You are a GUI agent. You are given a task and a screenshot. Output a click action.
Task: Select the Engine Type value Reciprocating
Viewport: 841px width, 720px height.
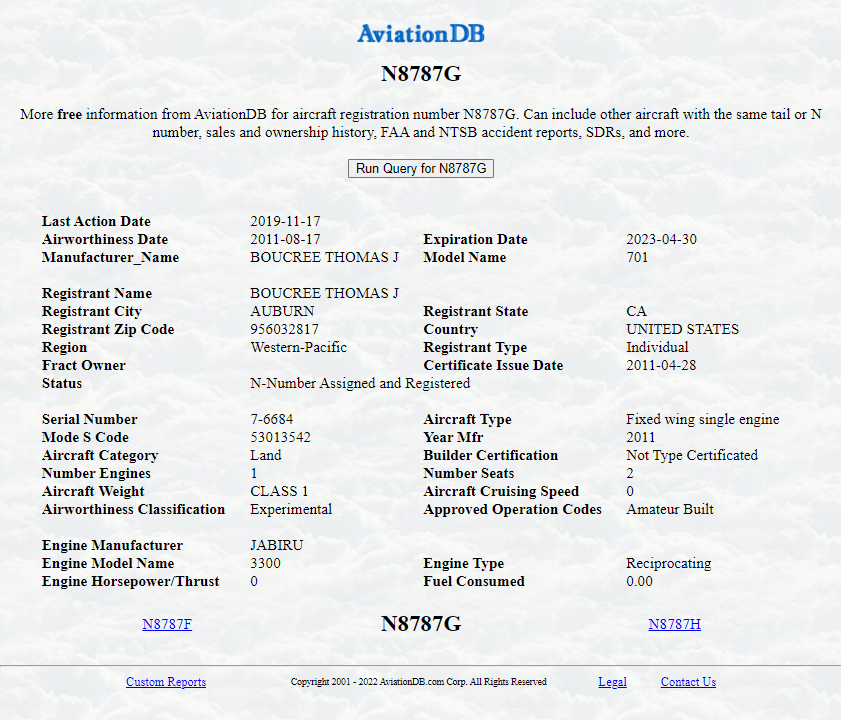point(668,563)
